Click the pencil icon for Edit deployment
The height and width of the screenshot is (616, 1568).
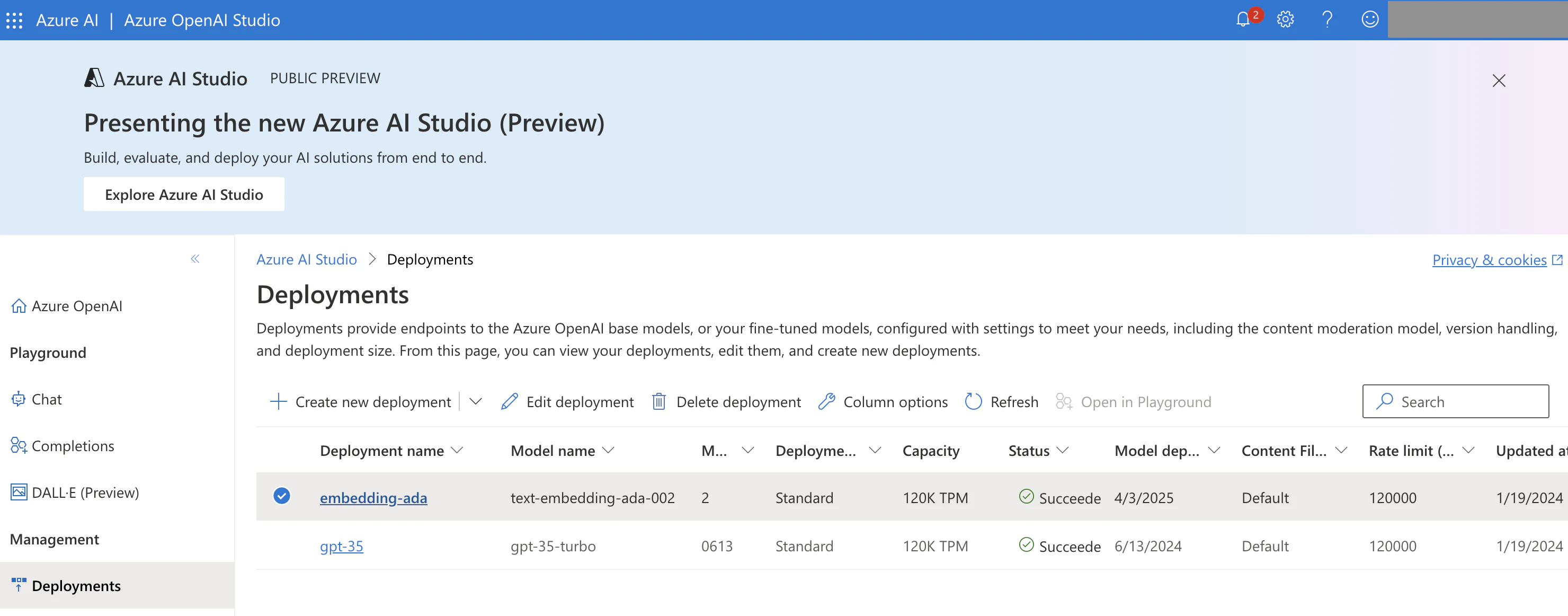[509, 401]
